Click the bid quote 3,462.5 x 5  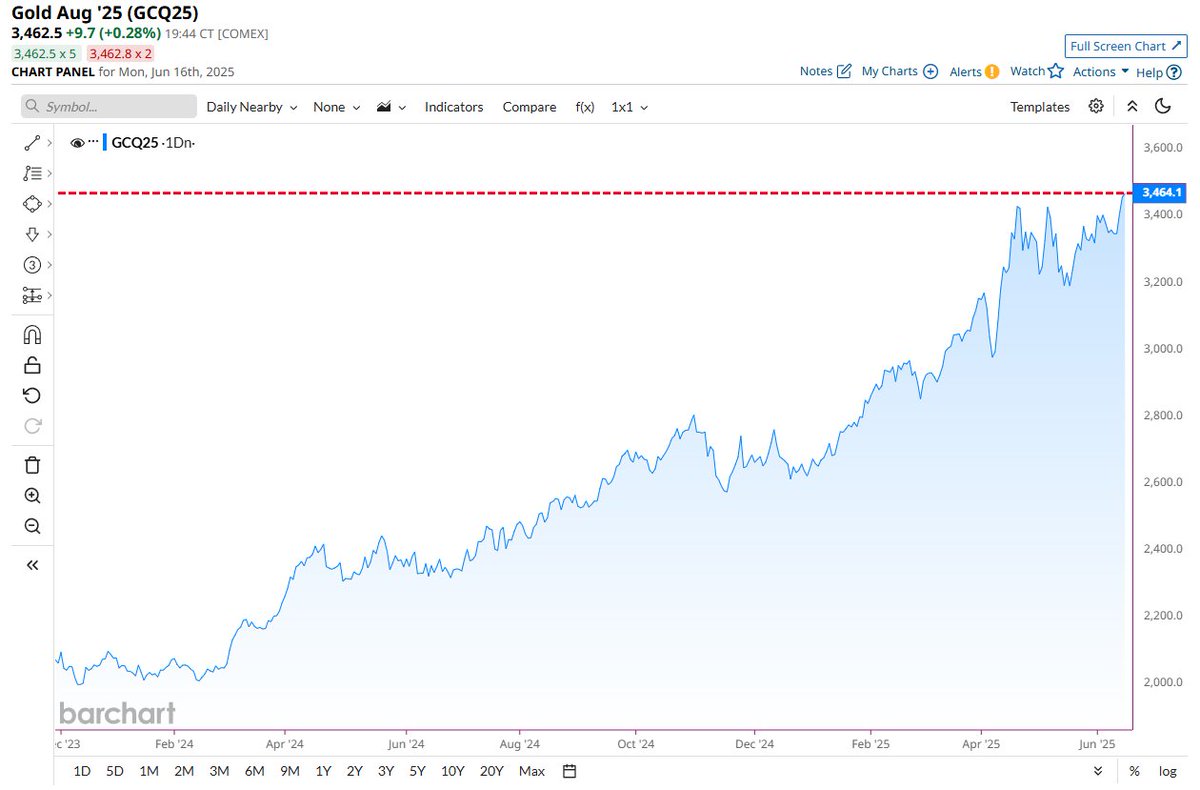coord(45,54)
